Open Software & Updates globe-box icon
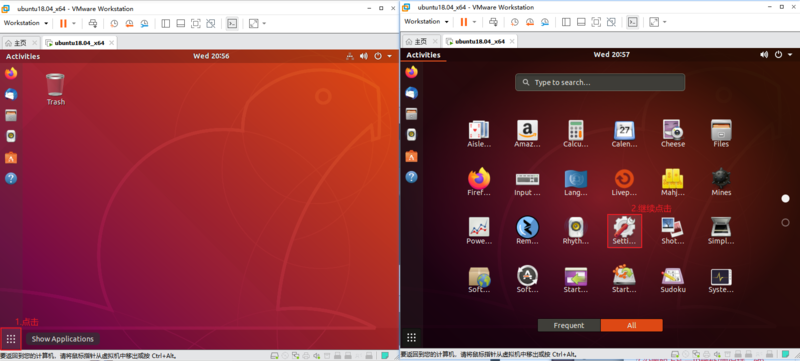This screenshot has width=800, height=361. point(479,279)
